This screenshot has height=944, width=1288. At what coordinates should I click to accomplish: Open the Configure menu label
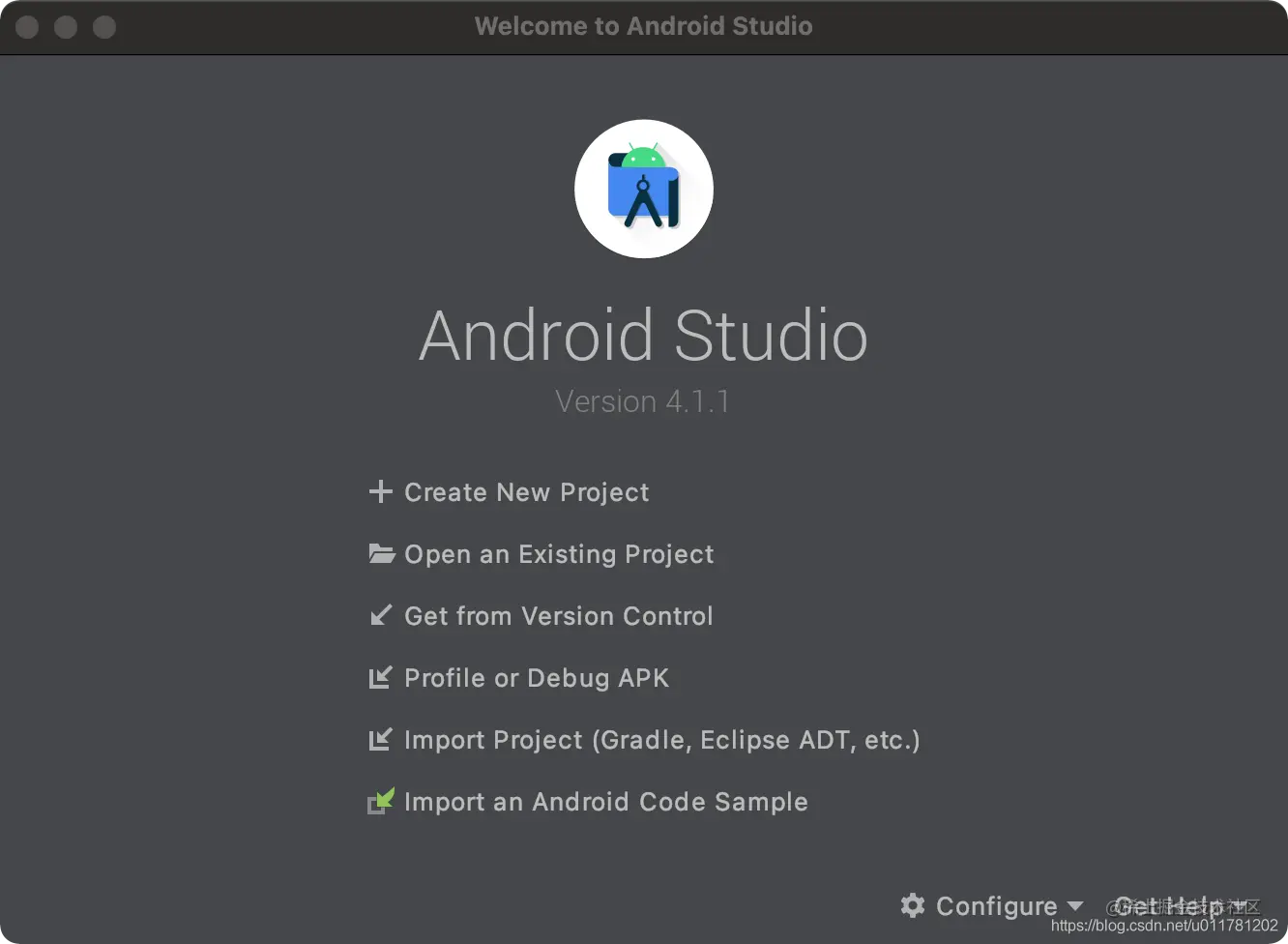[996, 906]
